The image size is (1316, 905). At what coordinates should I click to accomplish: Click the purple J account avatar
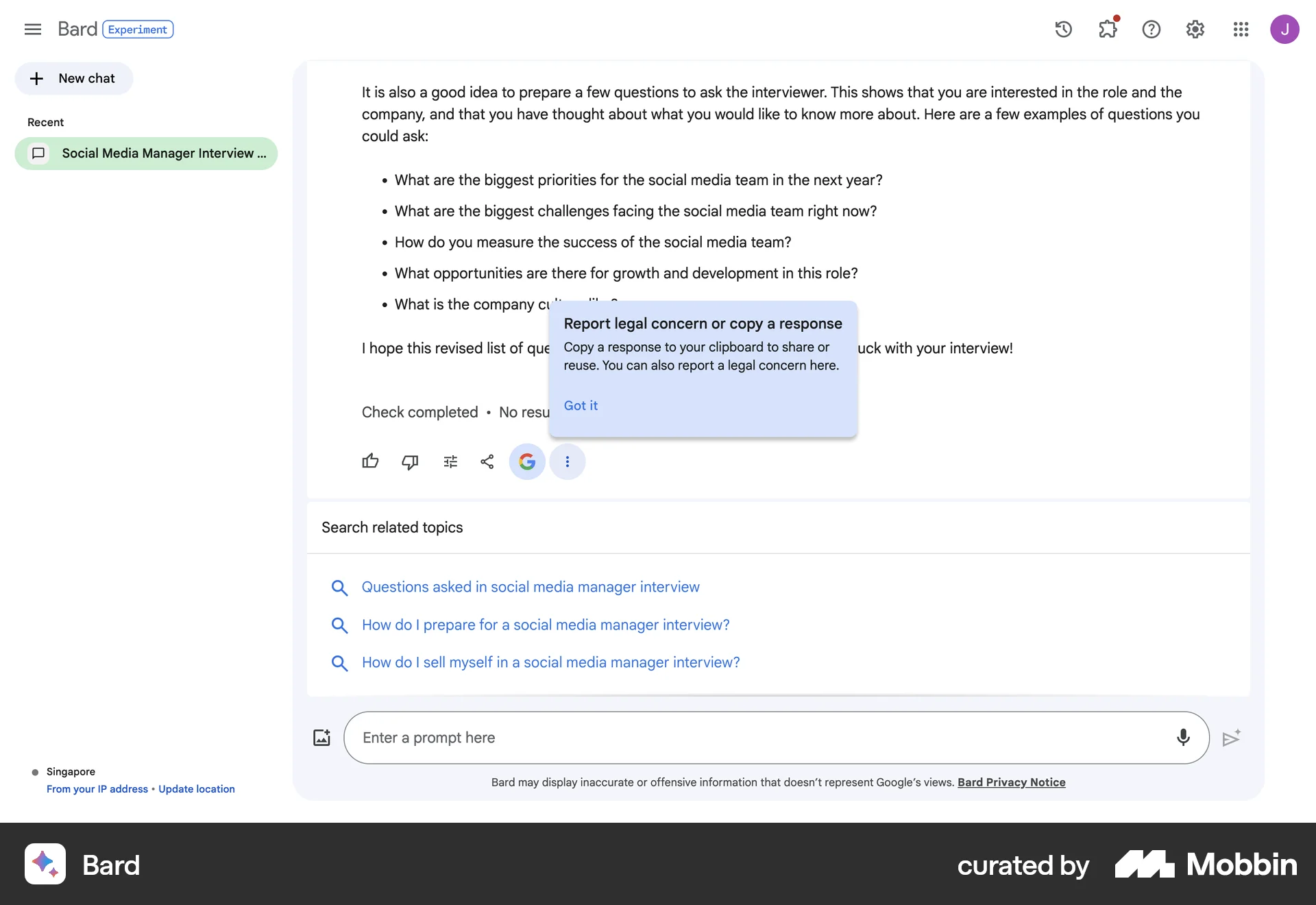point(1284,29)
